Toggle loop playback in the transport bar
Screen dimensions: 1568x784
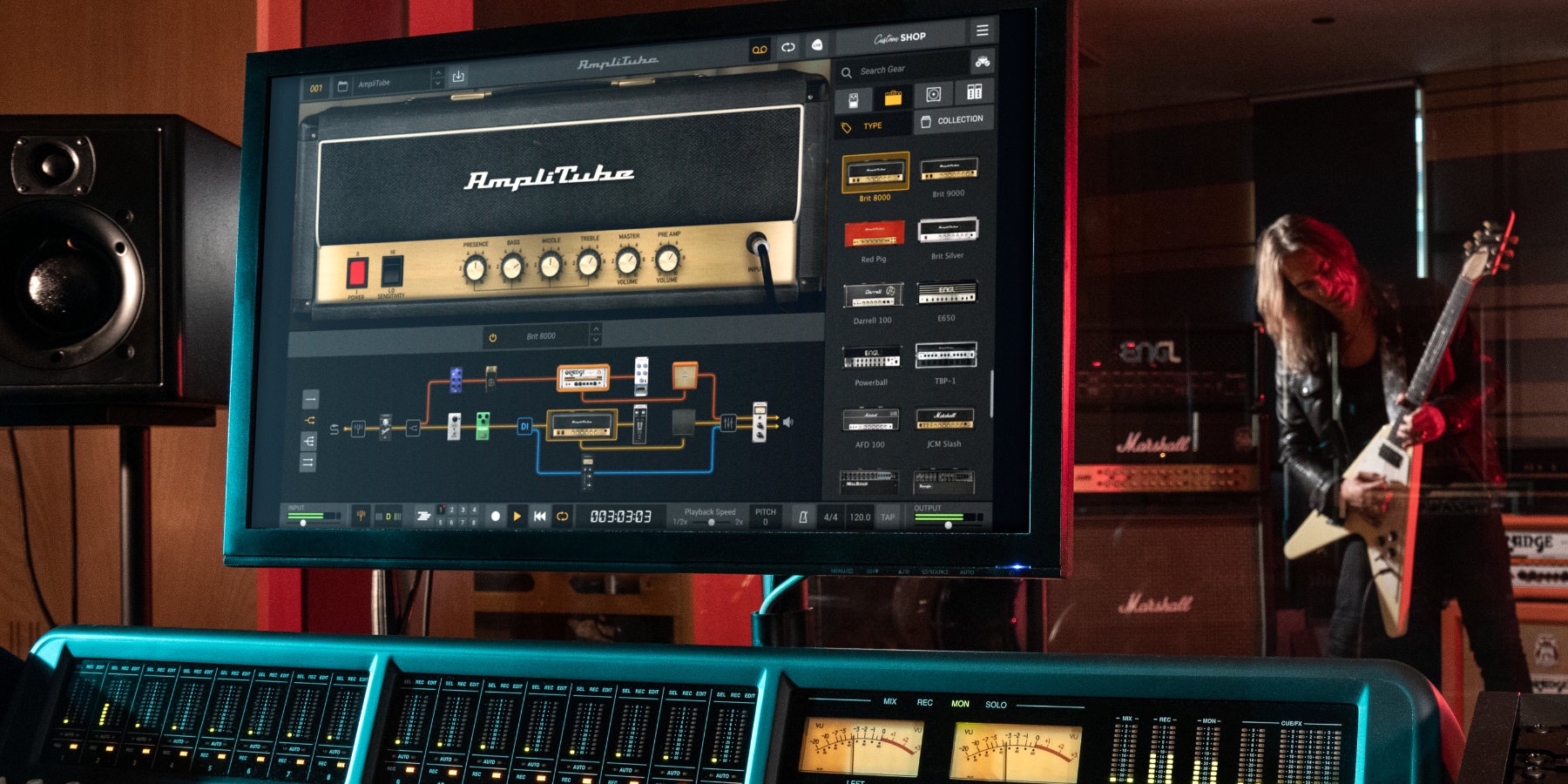[x=563, y=517]
